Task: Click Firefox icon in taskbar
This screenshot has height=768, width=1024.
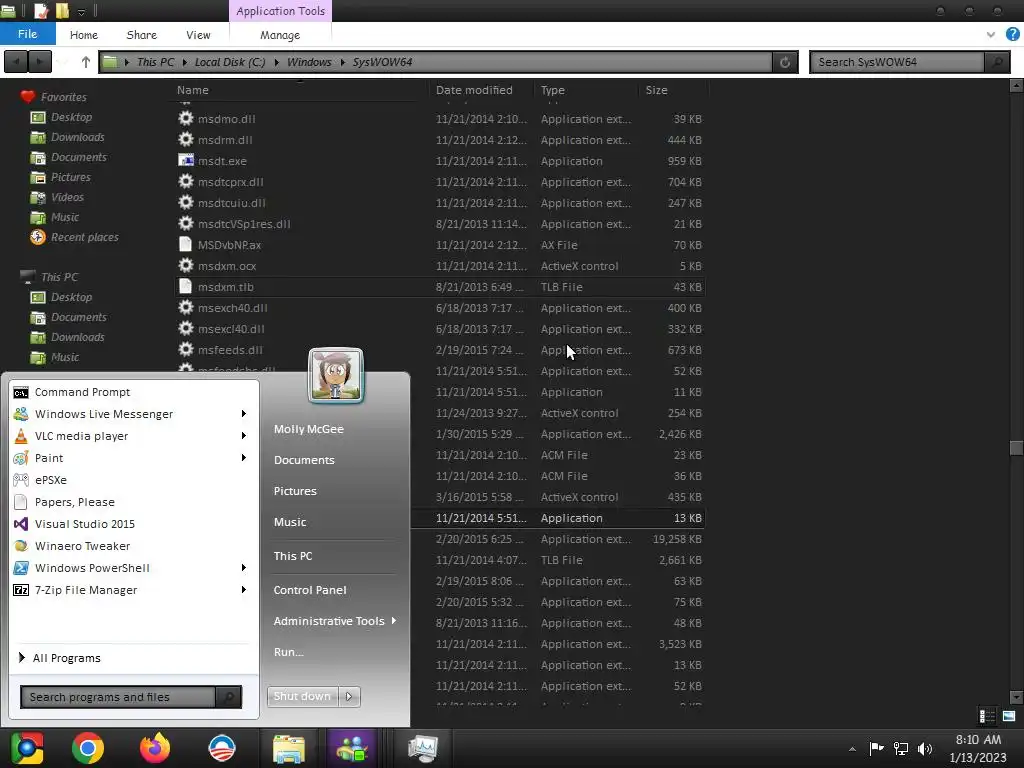Action: click(155, 748)
